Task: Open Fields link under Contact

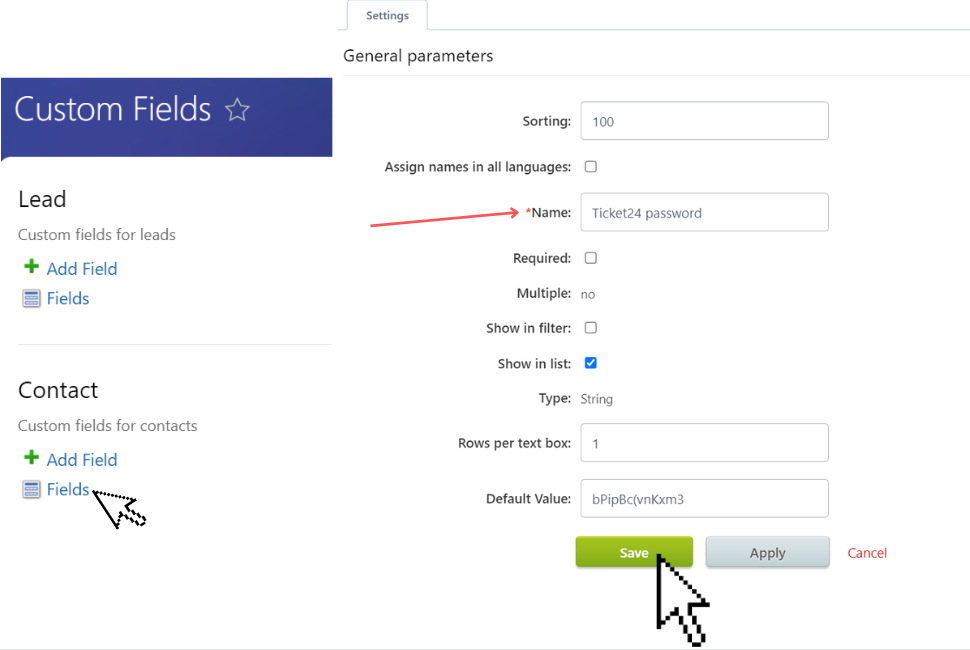Action: click(68, 490)
